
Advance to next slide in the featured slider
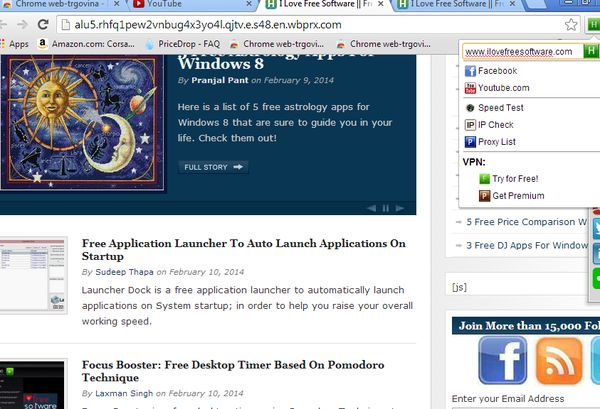pos(400,208)
